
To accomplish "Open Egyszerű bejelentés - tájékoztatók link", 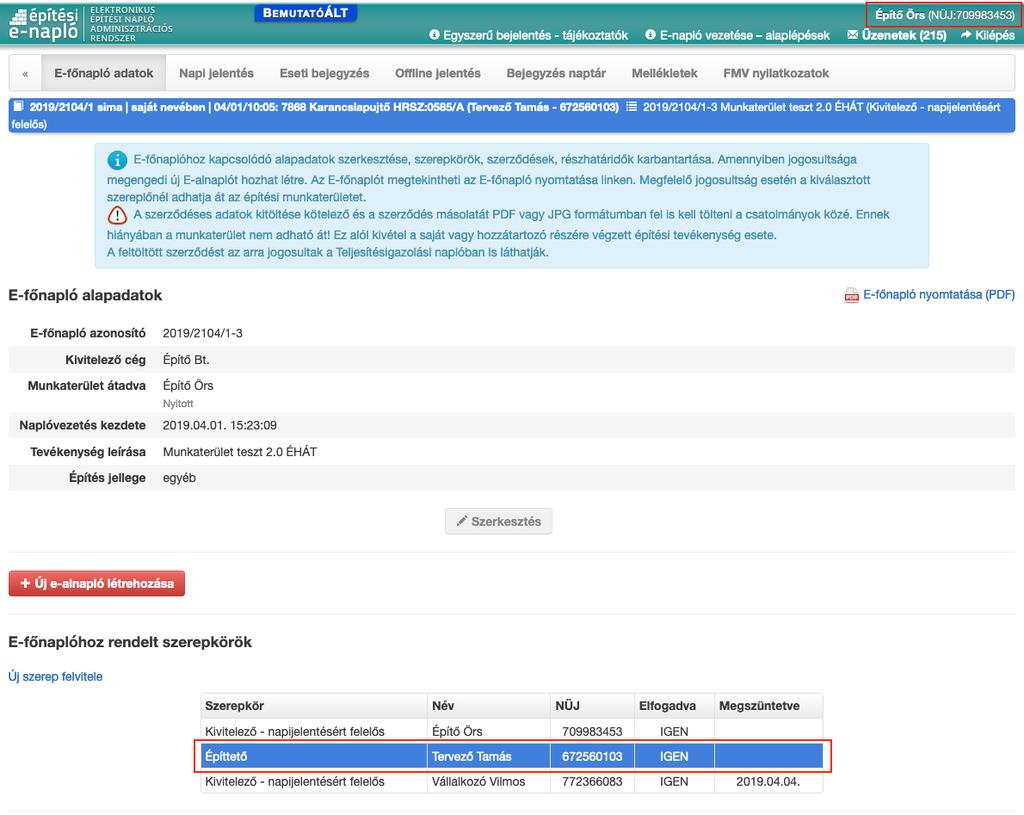I will [x=536, y=35].
